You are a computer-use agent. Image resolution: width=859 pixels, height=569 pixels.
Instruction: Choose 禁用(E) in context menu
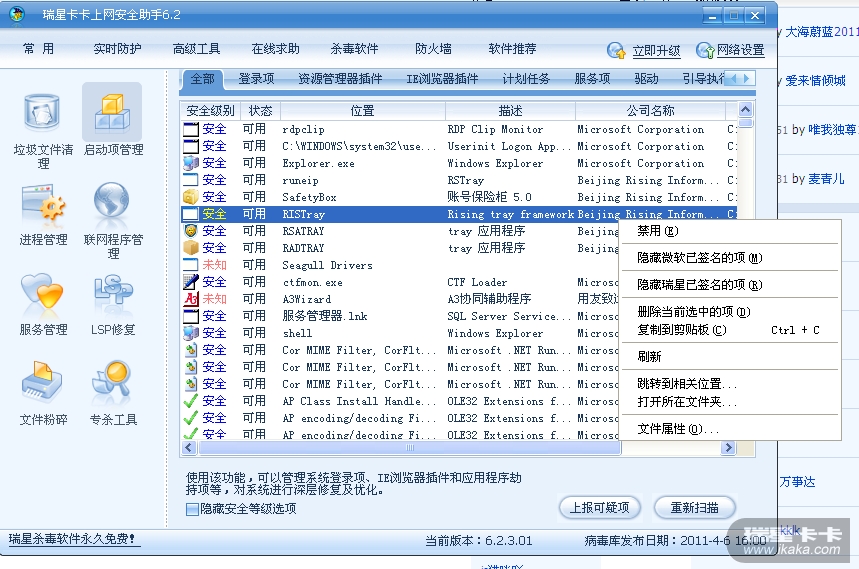pyautogui.click(x=730, y=231)
